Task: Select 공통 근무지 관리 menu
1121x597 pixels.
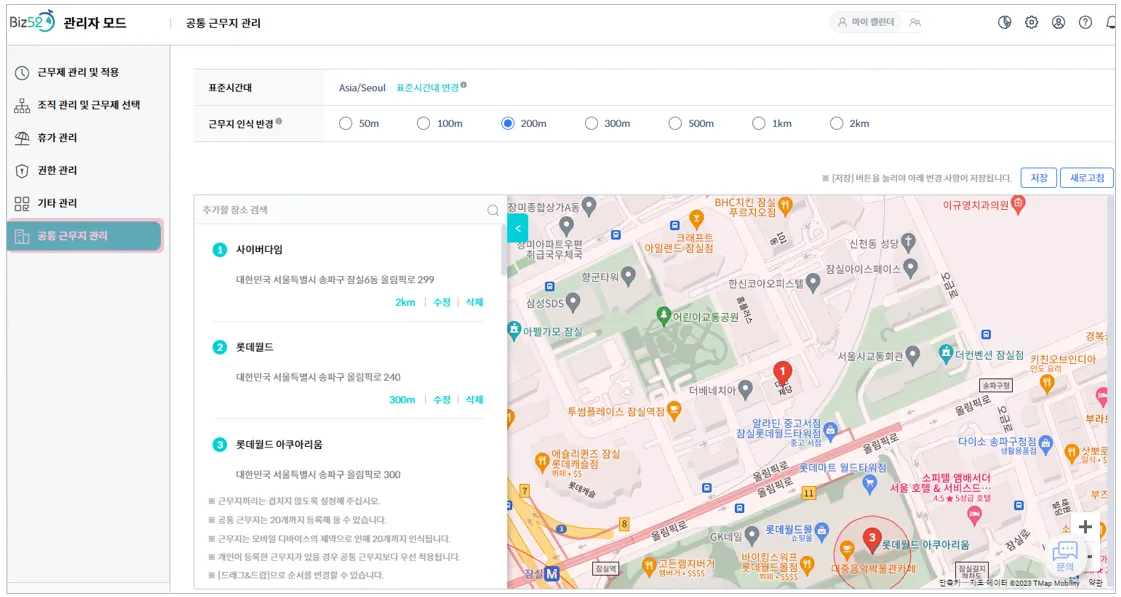Action: coord(84,236)
